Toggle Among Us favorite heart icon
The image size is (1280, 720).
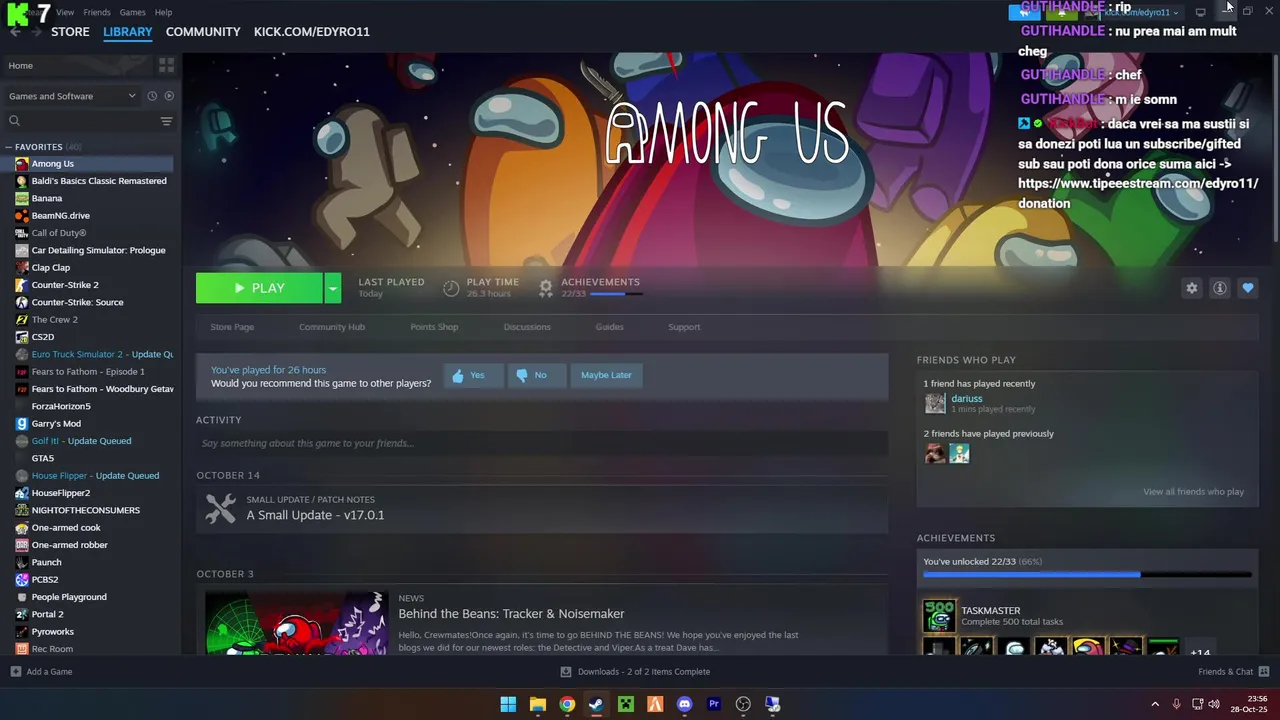pyautogui.click(x=1247, y=288)
